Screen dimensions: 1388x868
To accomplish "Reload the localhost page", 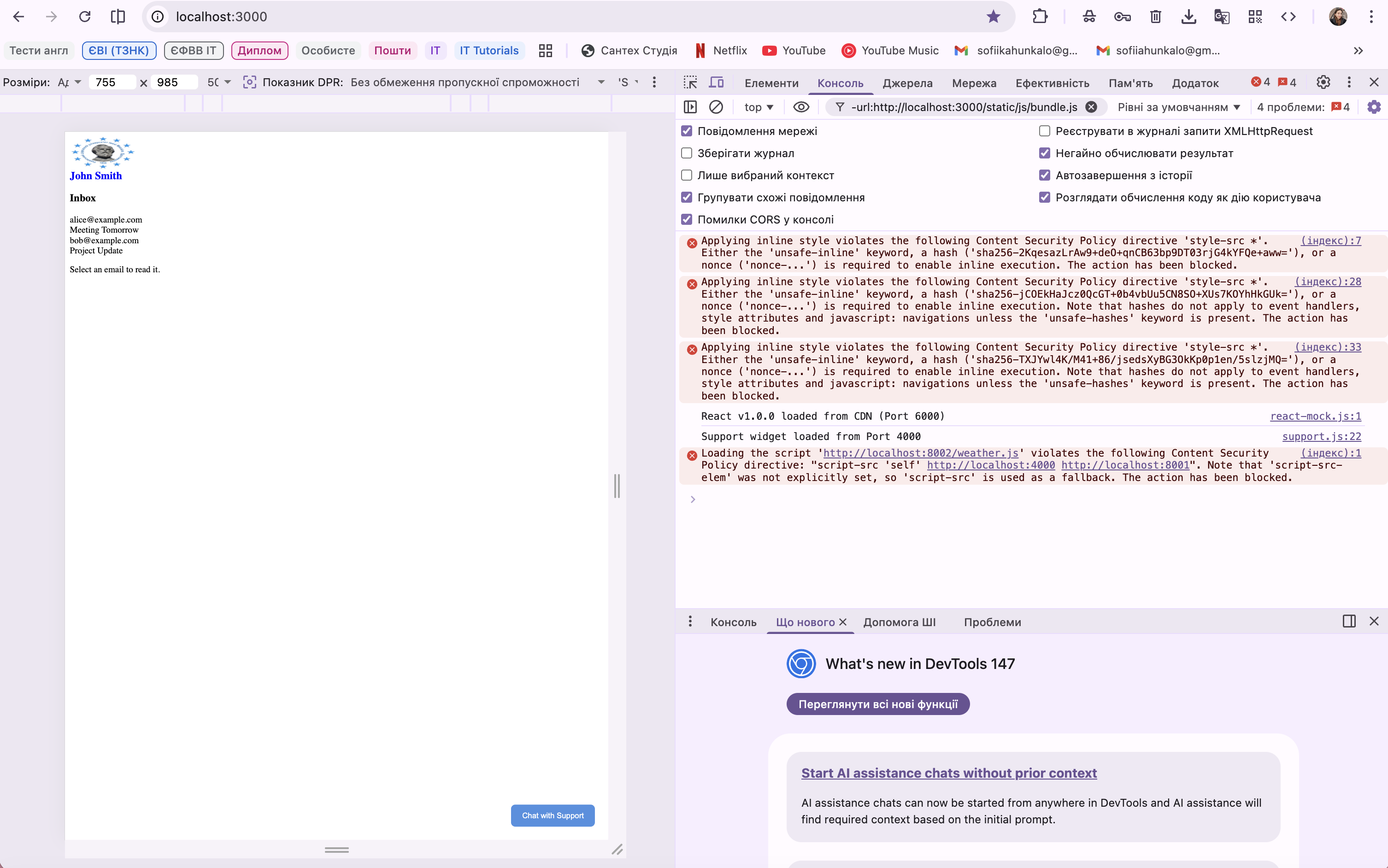I will point(85,17).
